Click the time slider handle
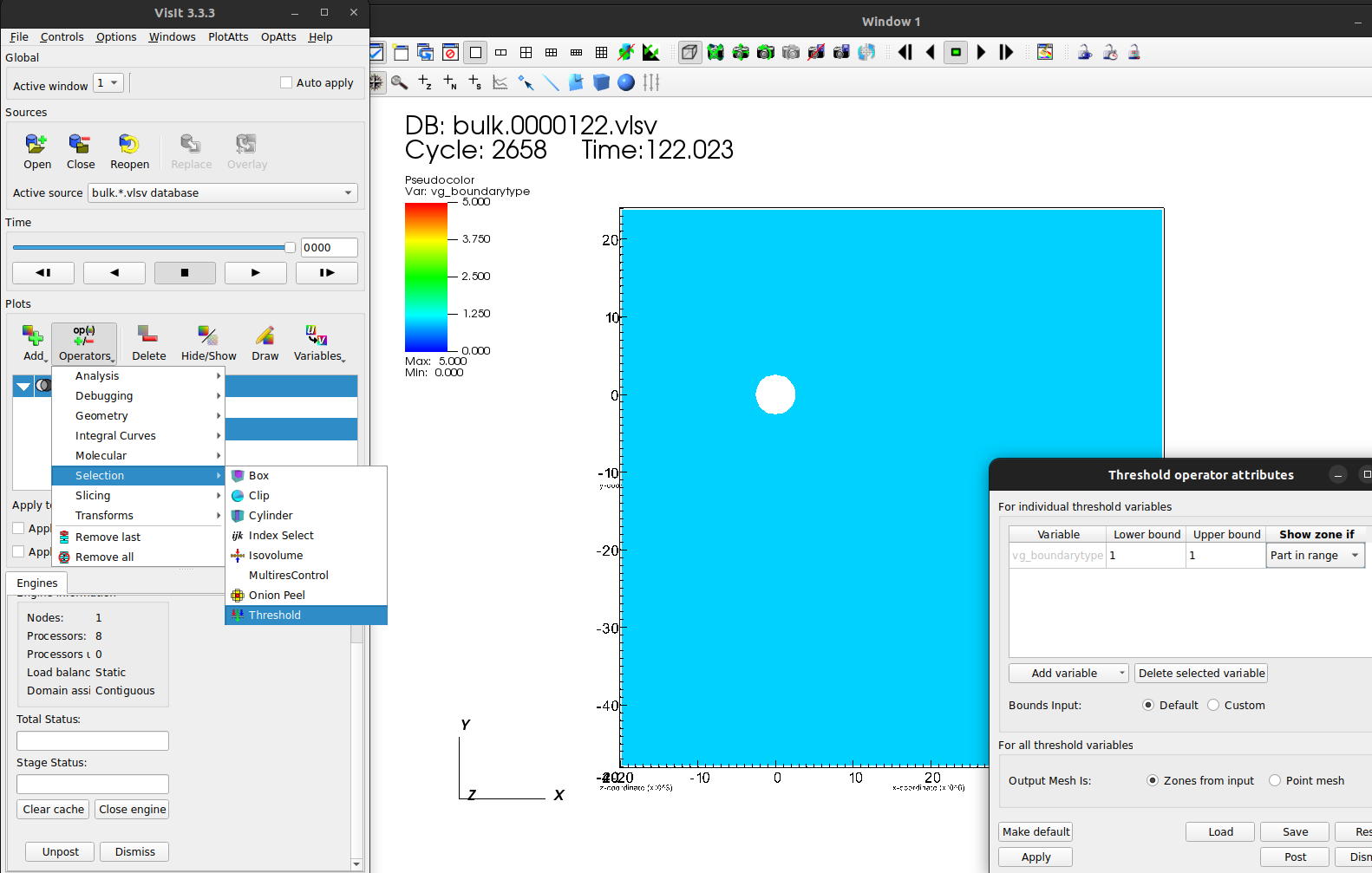Screen dimensions: 1372x873 290,248
